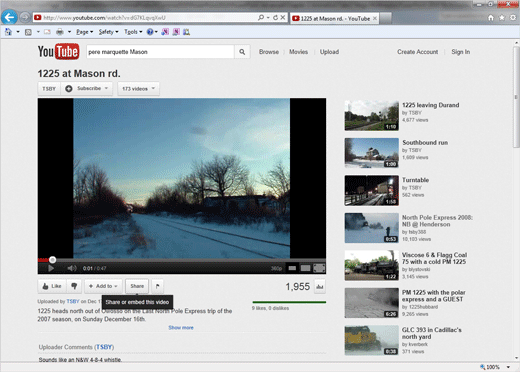The image size is (520, 372).
Task: Open the browser Home icon in the title area
Action: [x=491, y=18]
